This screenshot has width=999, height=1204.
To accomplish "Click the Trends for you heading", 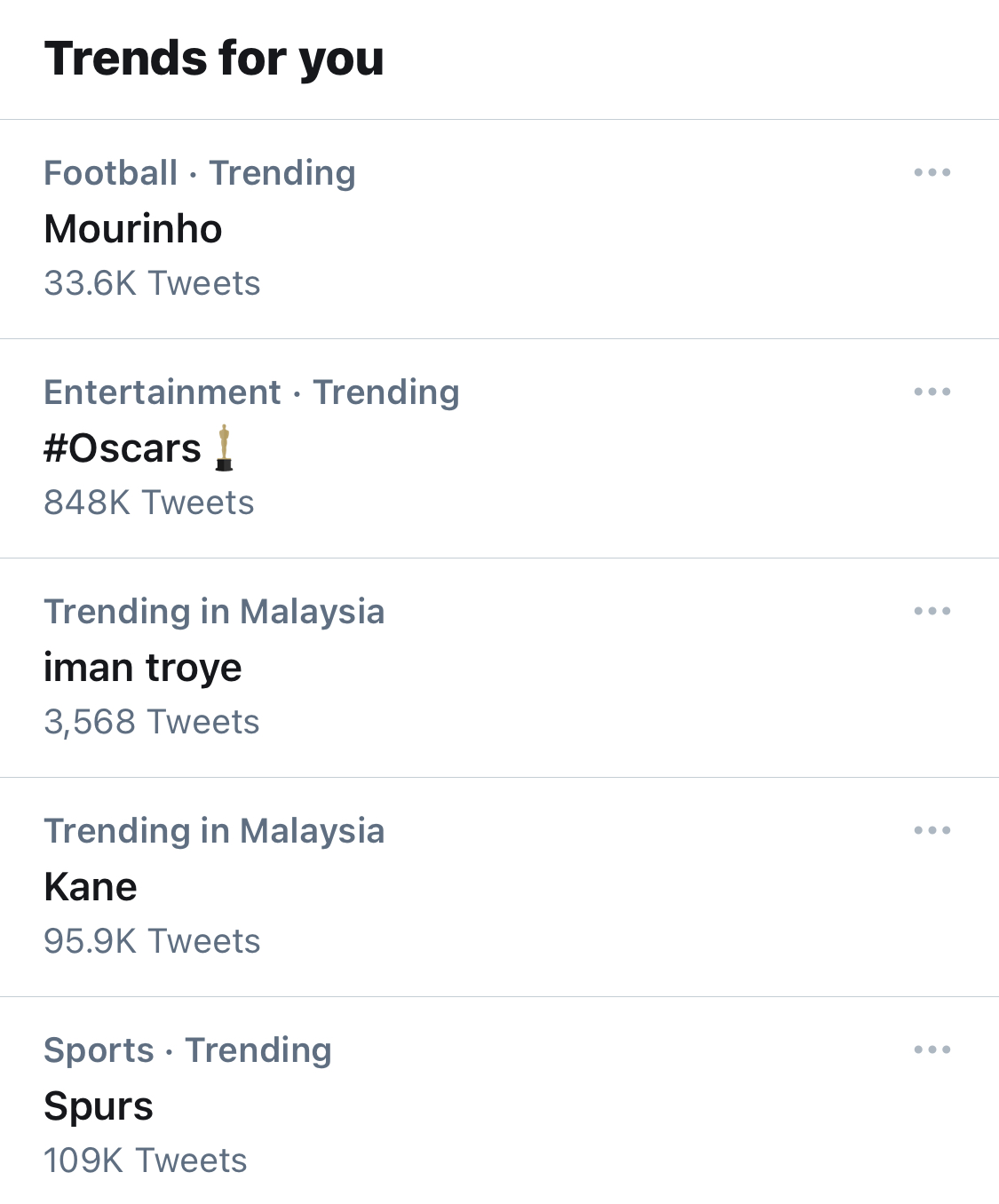I will pyautogui.click(x=214, y=59).
